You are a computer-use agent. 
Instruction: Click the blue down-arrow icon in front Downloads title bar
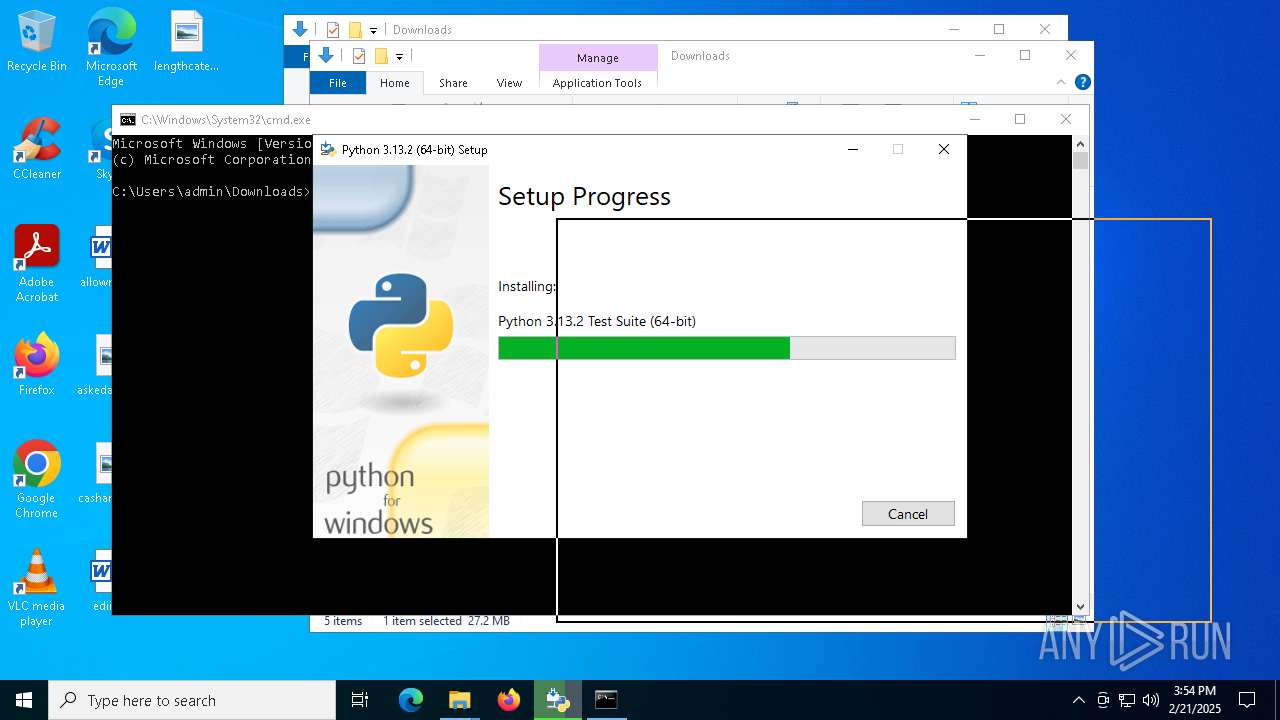coord(326,55)
